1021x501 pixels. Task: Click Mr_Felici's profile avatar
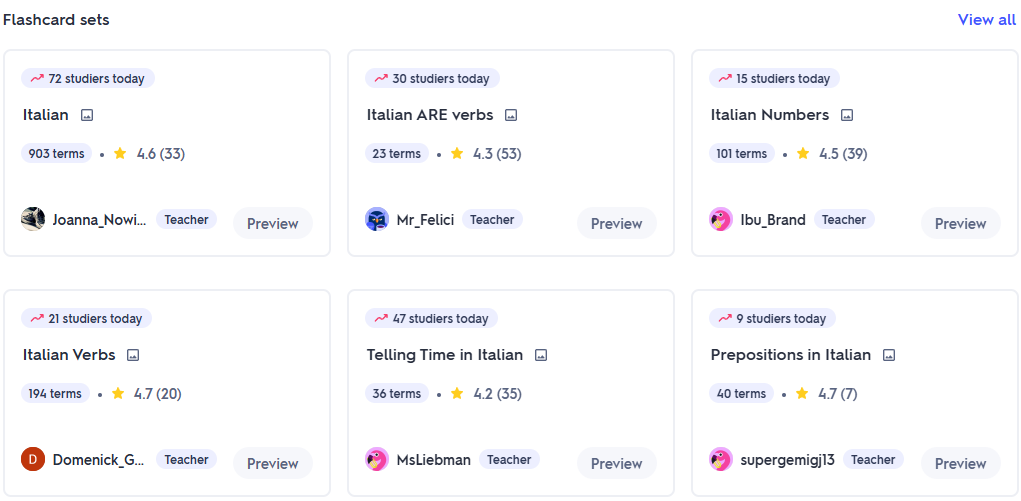(377, 219)
